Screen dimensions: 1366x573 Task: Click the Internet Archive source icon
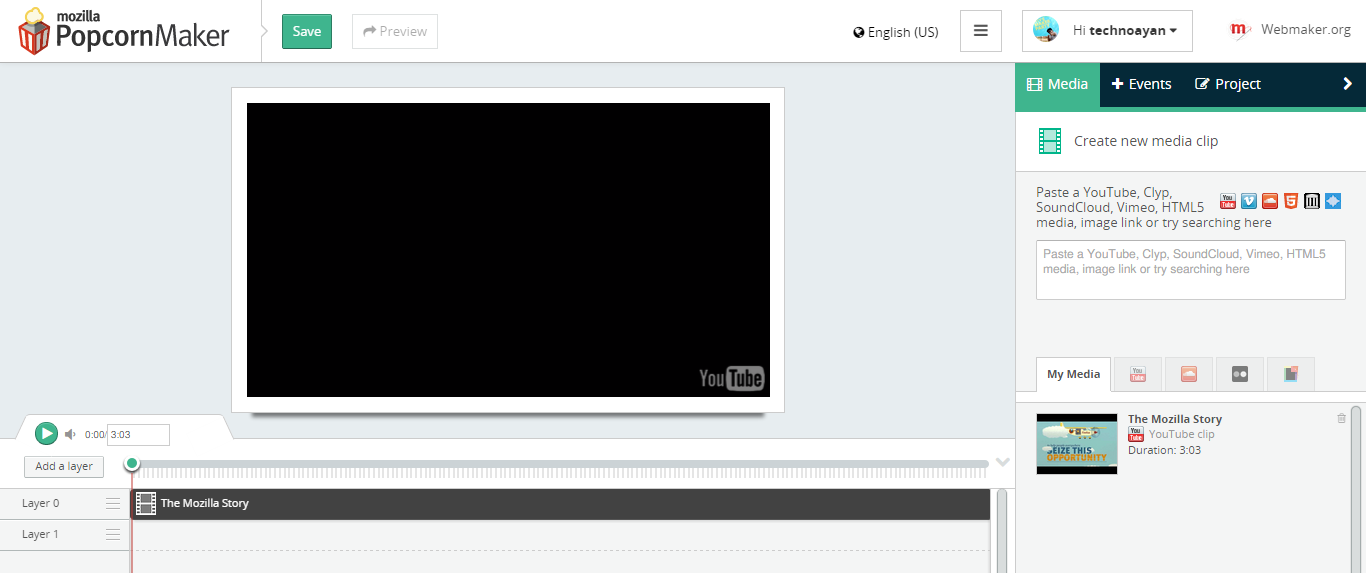pos(1312,201)
